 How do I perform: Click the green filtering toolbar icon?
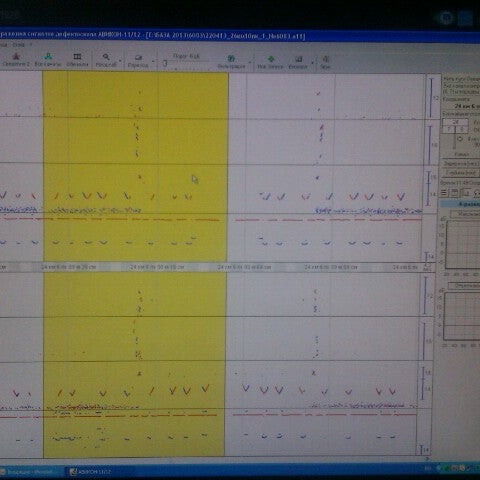[231, 59]
